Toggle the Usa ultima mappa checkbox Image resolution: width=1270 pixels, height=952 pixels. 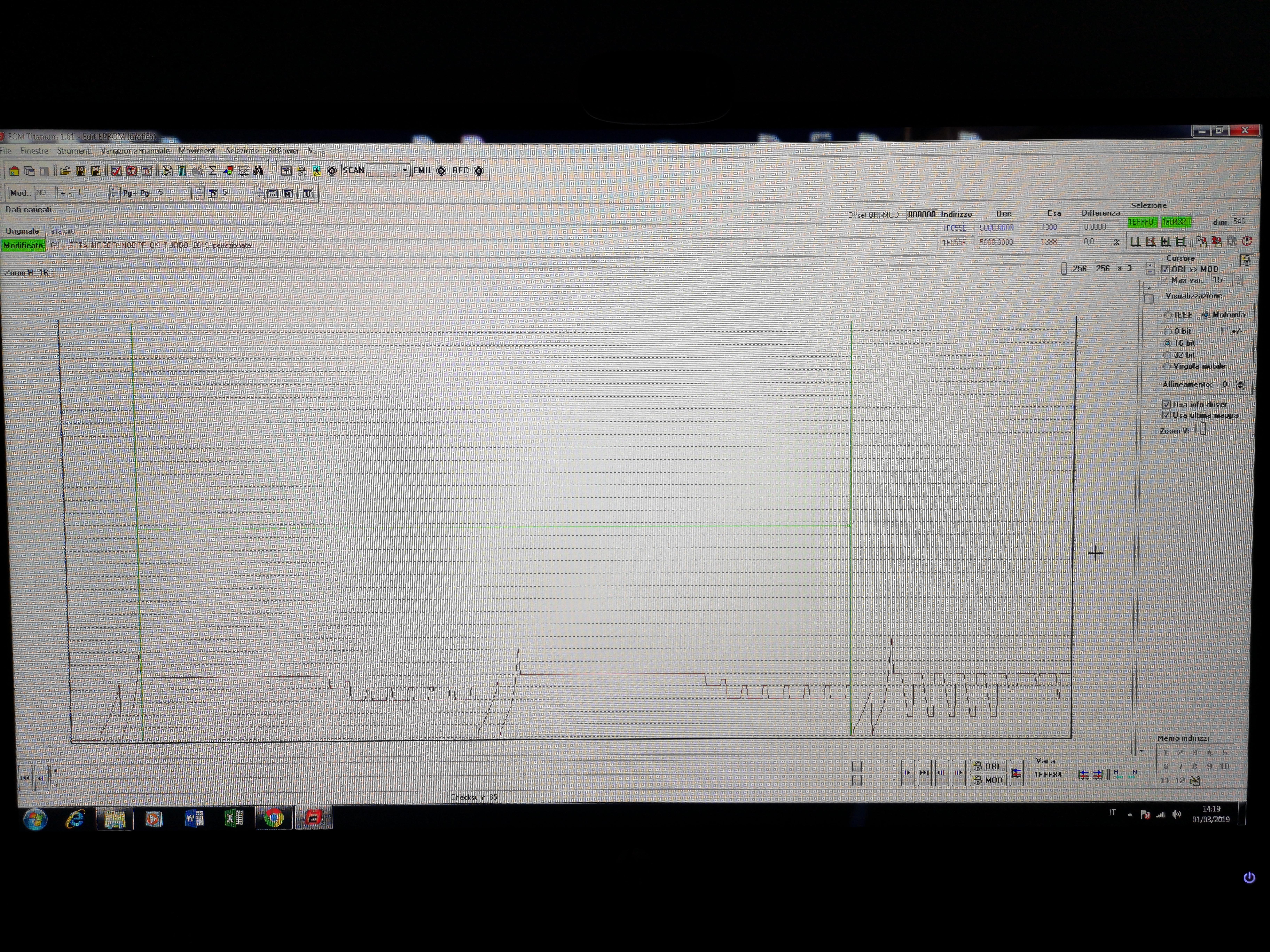pyautogui.click(x=1166, y=415)
